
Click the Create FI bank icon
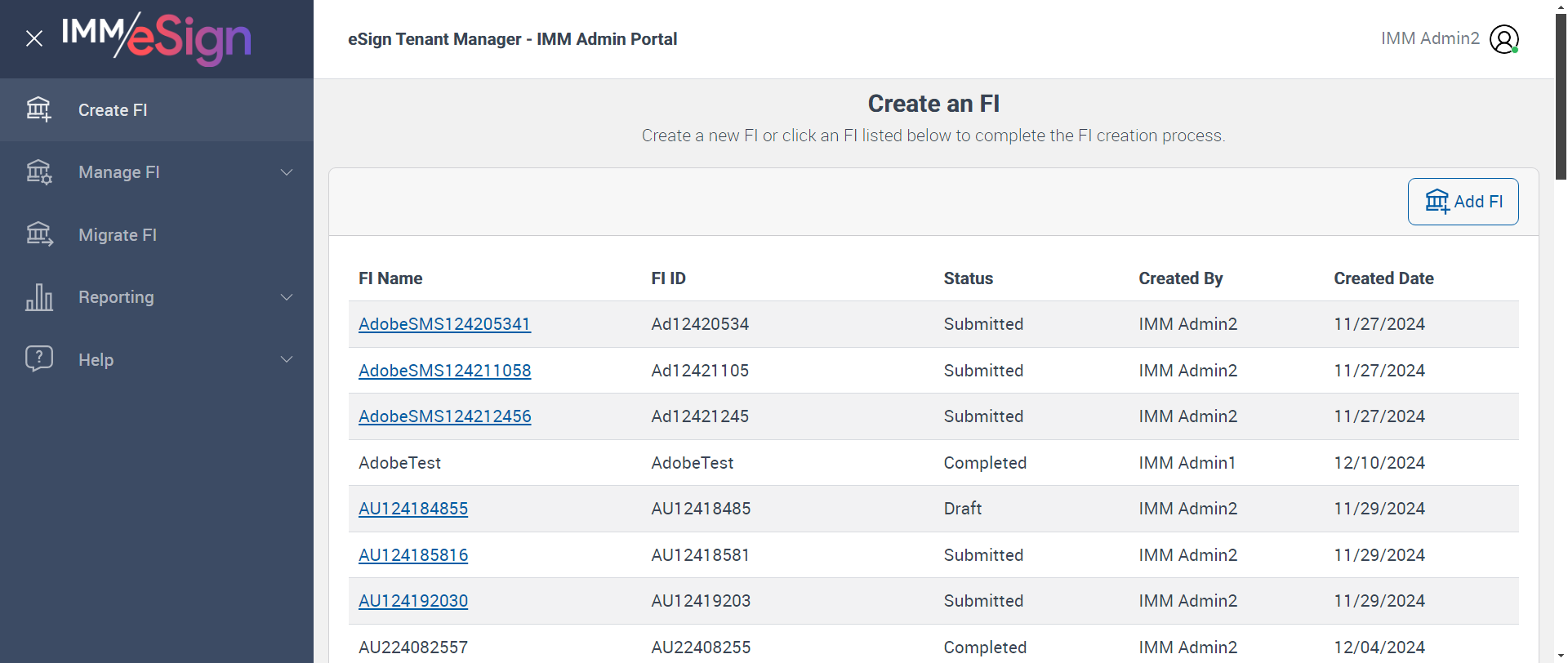38,109
